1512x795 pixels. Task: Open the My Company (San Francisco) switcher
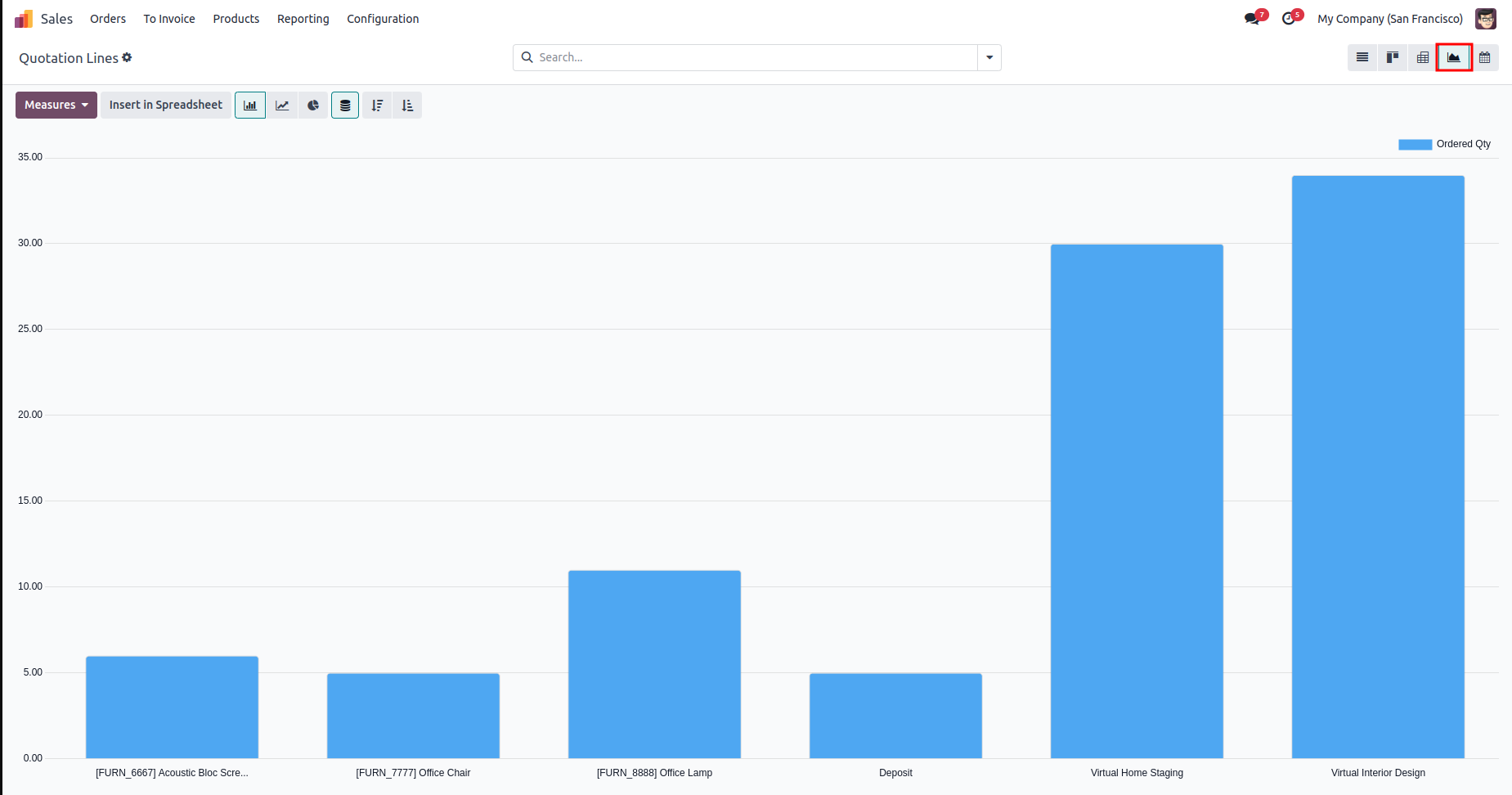point(1390,19)
